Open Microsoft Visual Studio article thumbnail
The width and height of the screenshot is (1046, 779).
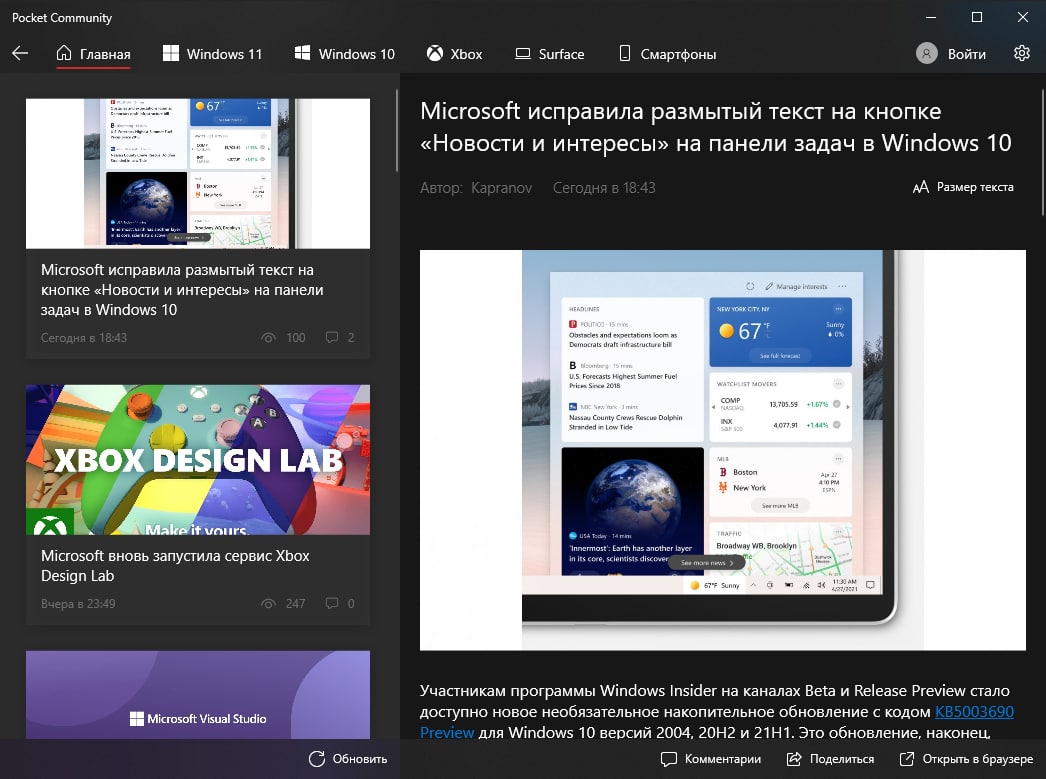(x=198, y=694)
